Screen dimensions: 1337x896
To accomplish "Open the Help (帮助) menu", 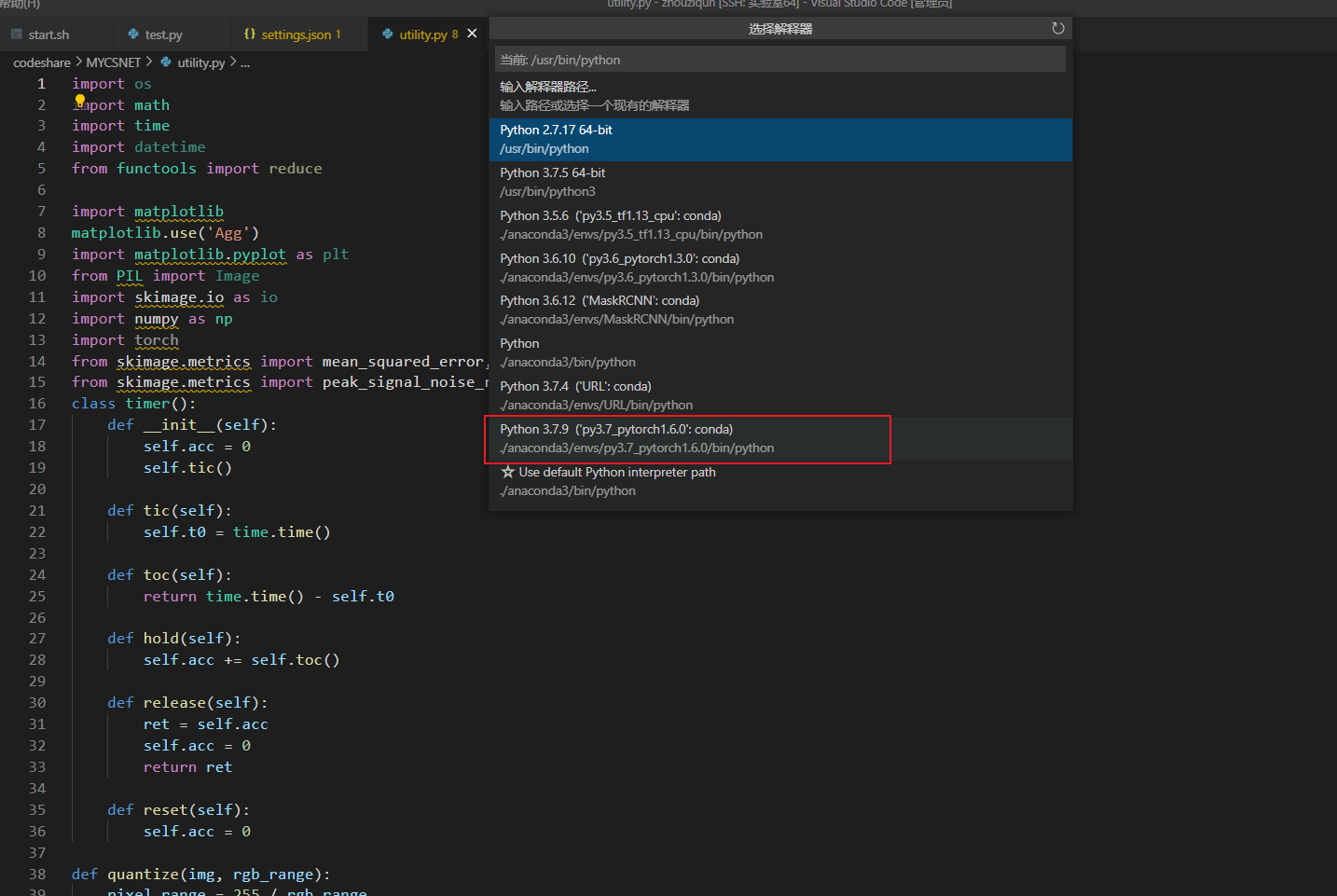I will point(20,5).
